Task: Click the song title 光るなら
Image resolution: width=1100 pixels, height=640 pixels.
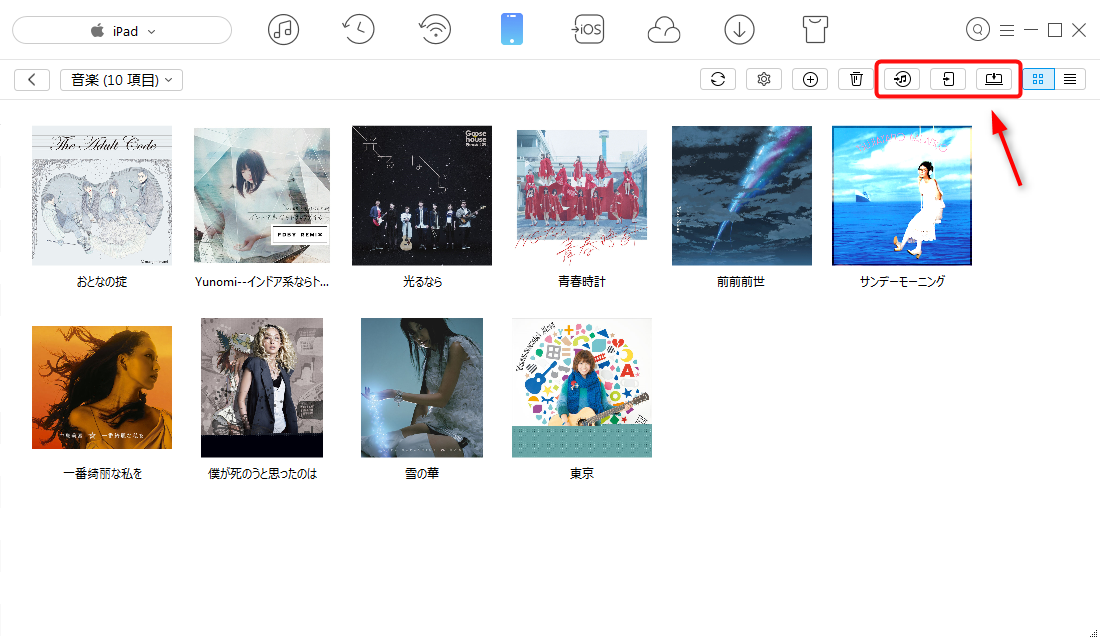Action: pos(422,282)
